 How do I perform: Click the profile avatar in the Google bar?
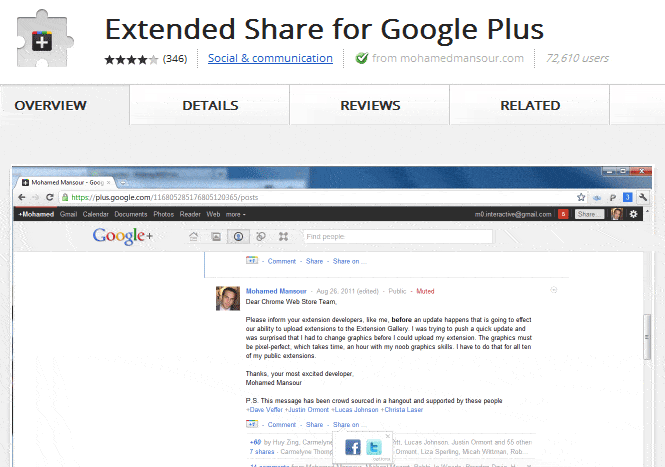pyautogui.click(x=617, y=214)
